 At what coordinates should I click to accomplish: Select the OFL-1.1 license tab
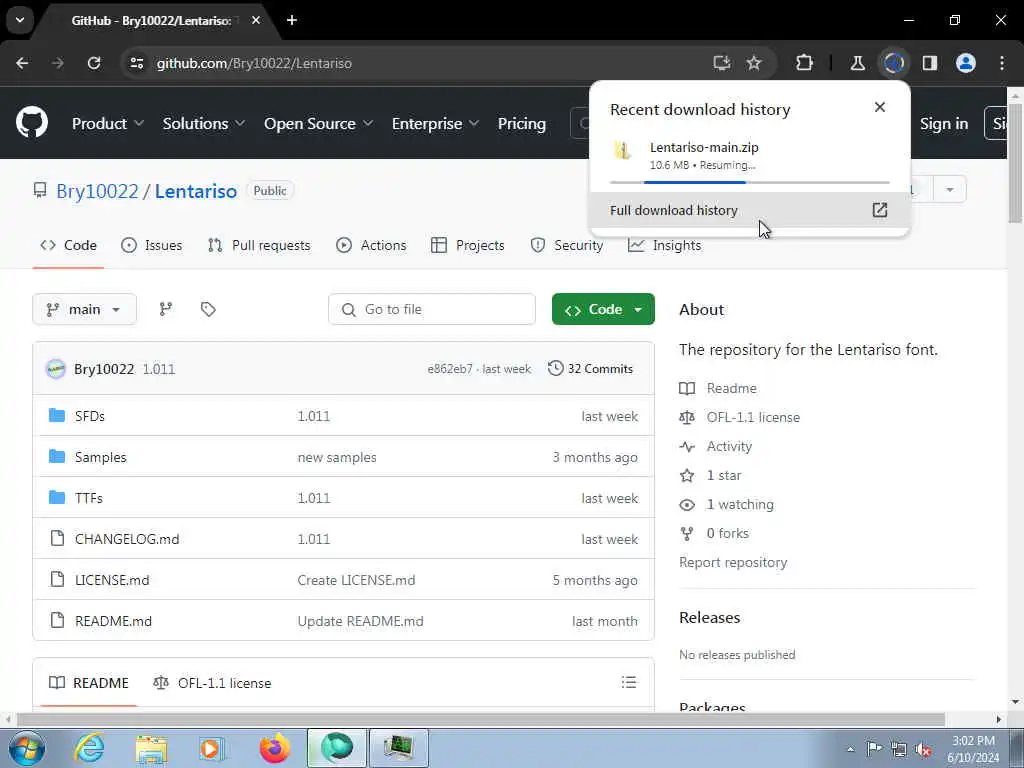pos(212,683)
